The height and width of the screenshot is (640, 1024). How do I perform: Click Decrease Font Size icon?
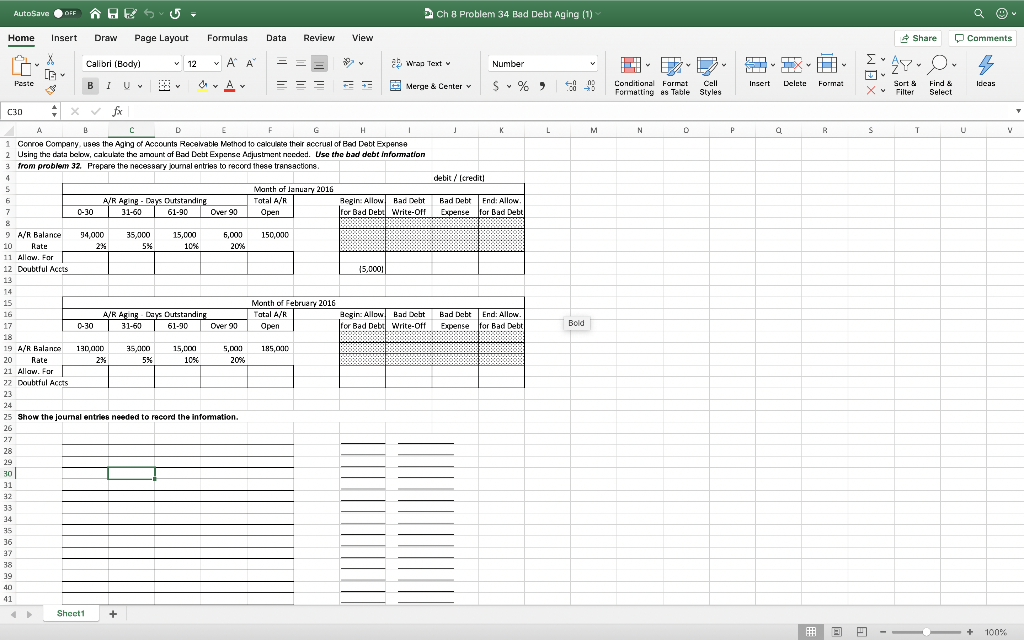click(x=250, y=63)
